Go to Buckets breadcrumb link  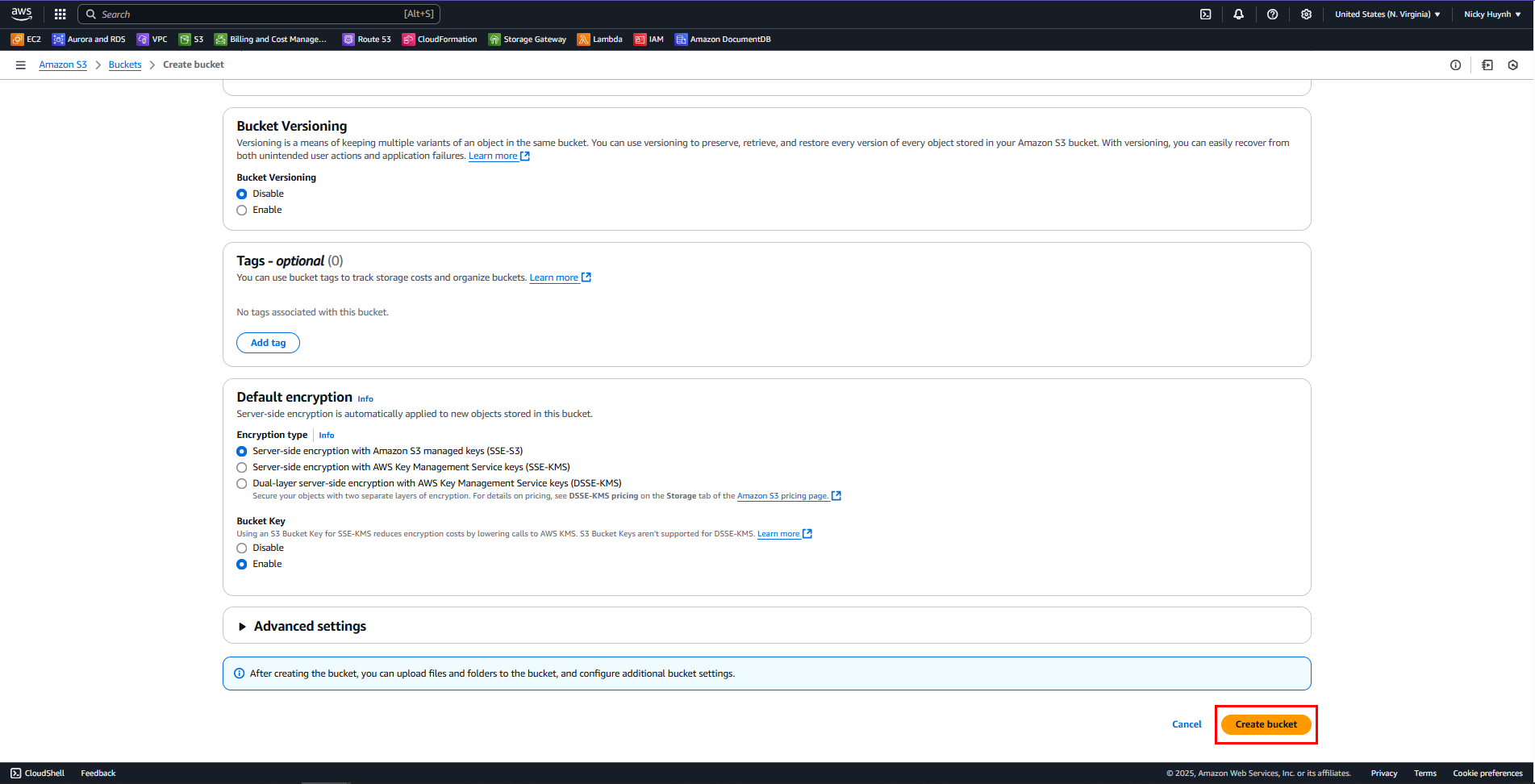[x=125, y=65]
